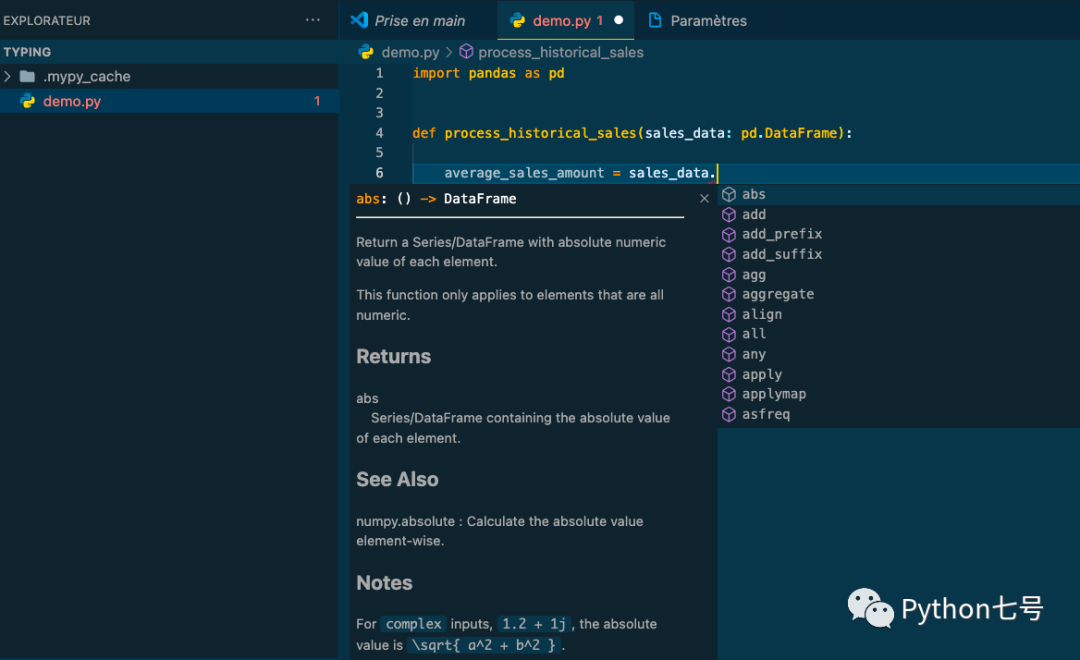Image resolution: width=1080 pixels, height=660 pixels.
Task: Click the Python icon on demo.py tab
Action: click(x=517, y=21)
